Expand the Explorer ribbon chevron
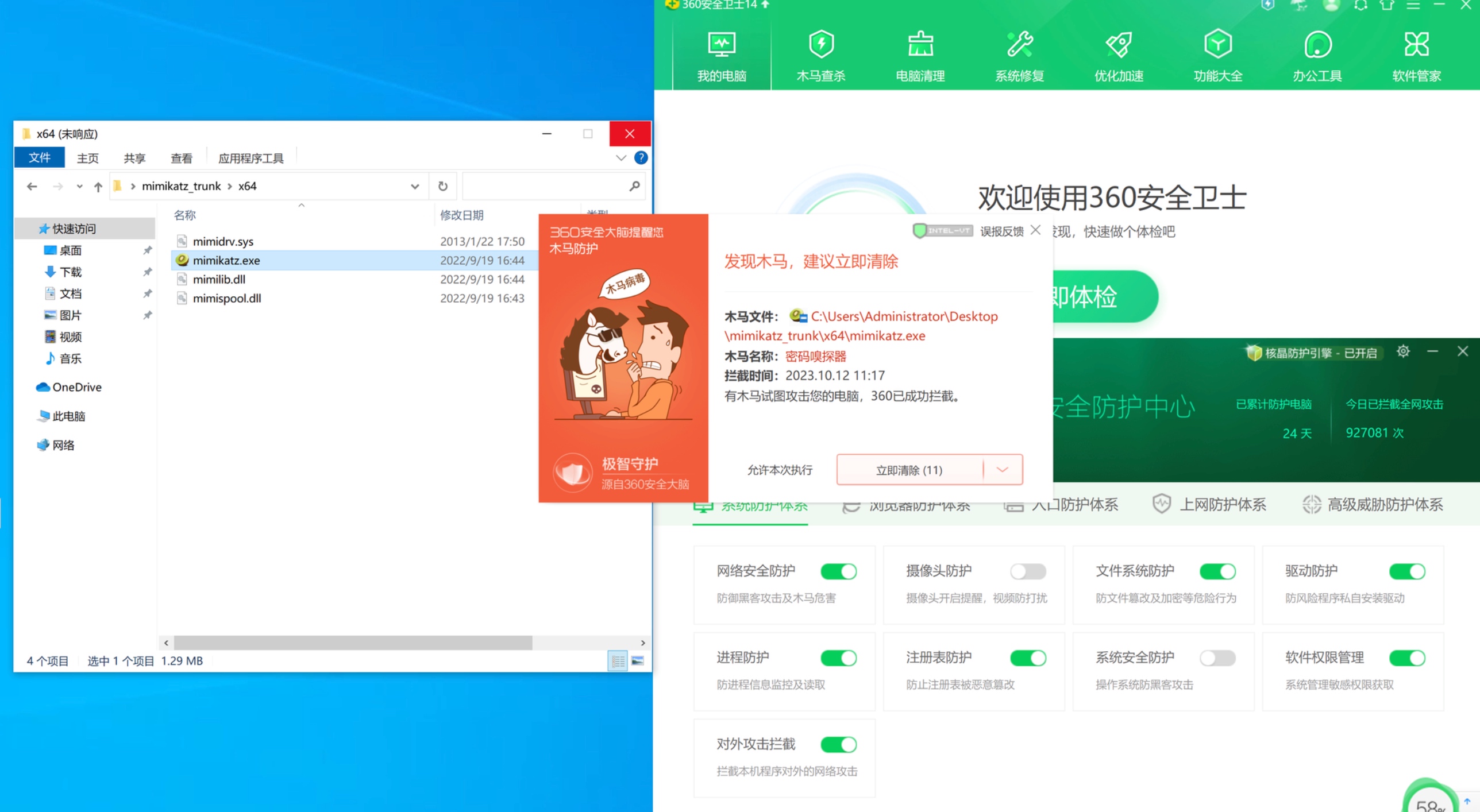Screen dimensions: 1480x812 coord(620,158)
